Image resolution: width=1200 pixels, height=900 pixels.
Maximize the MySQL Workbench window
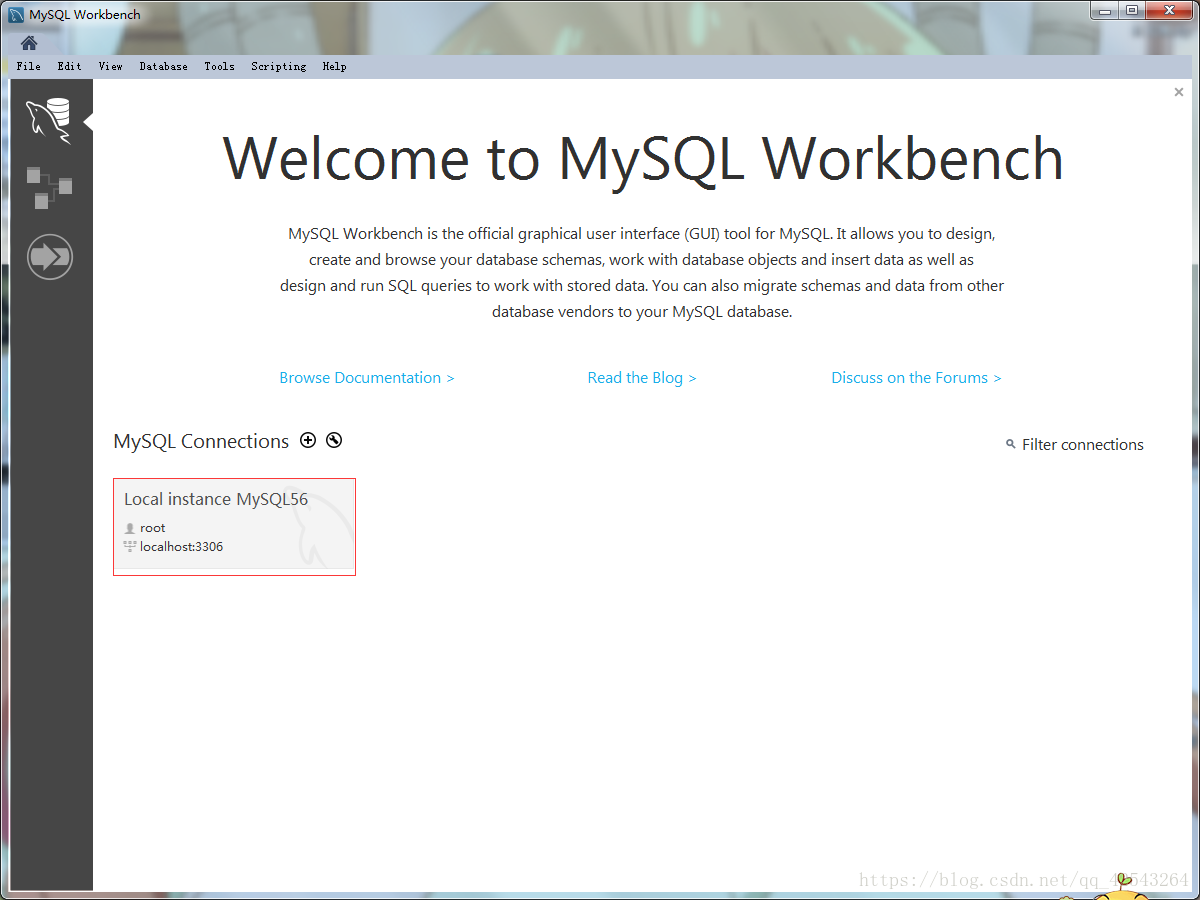[1131, 11]
